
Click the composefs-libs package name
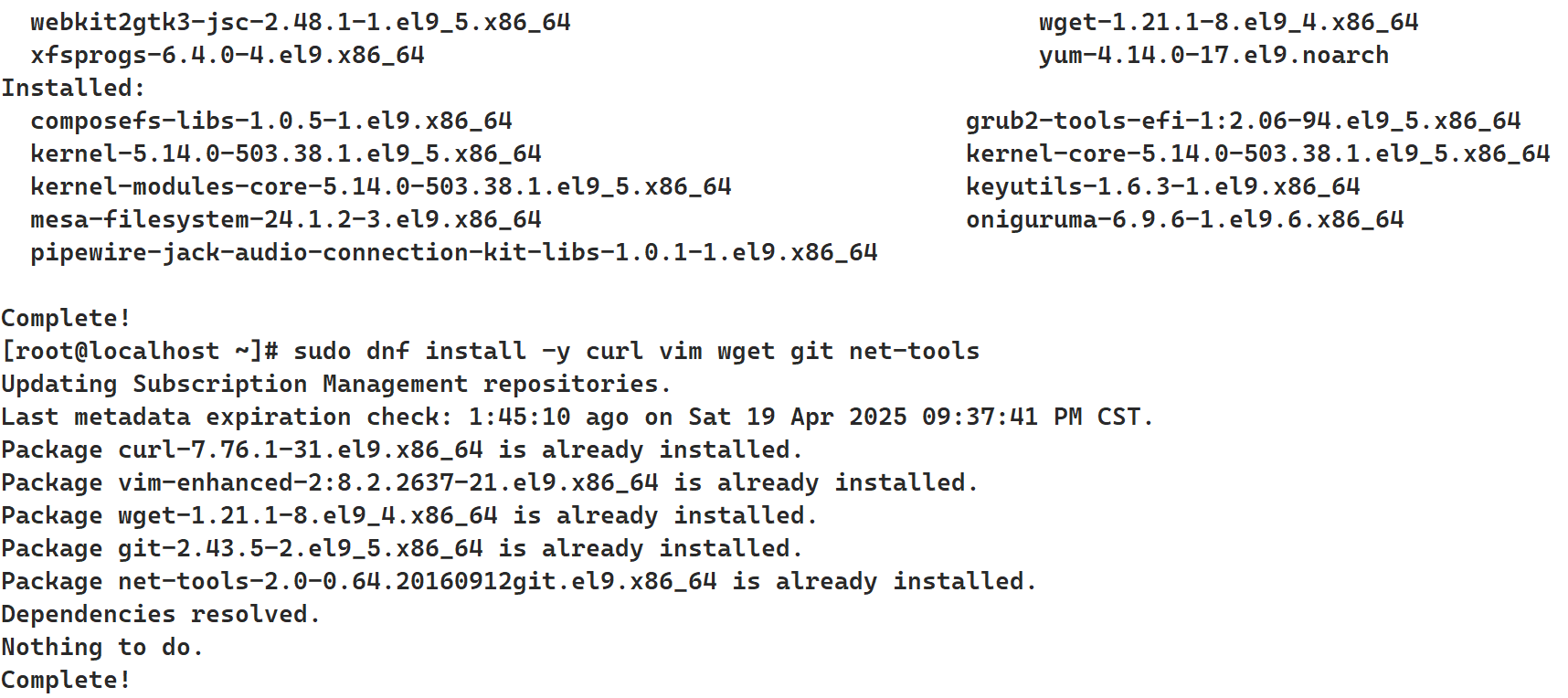pyautogui.click(x=270, y=121)
